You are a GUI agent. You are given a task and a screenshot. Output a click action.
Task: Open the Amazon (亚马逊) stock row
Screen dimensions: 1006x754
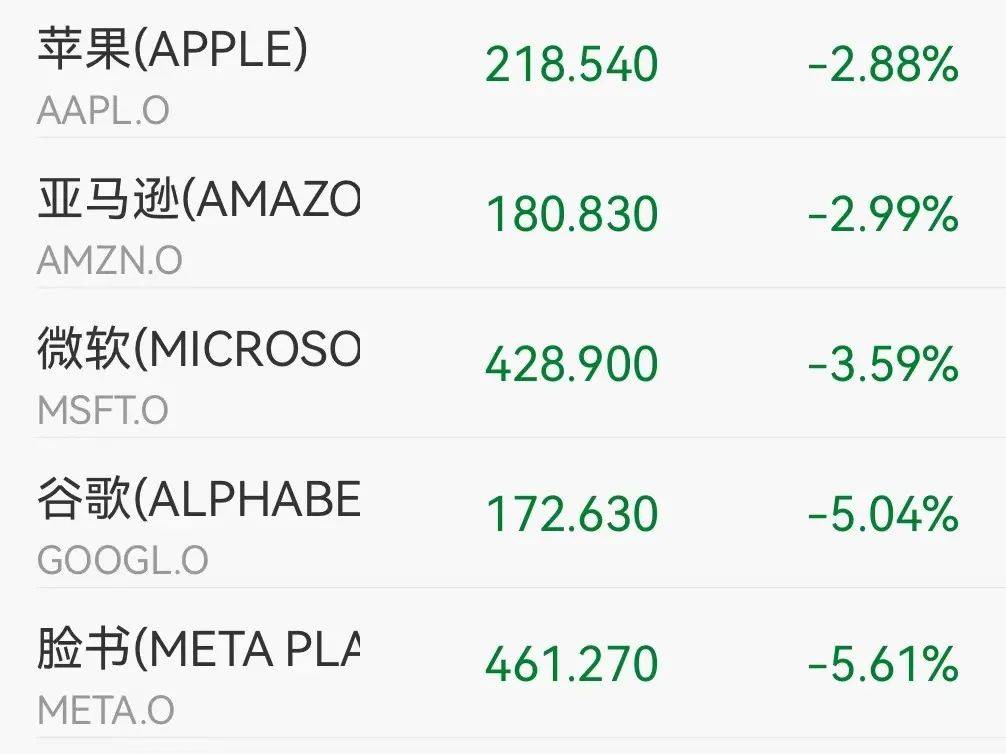[503, 213]
